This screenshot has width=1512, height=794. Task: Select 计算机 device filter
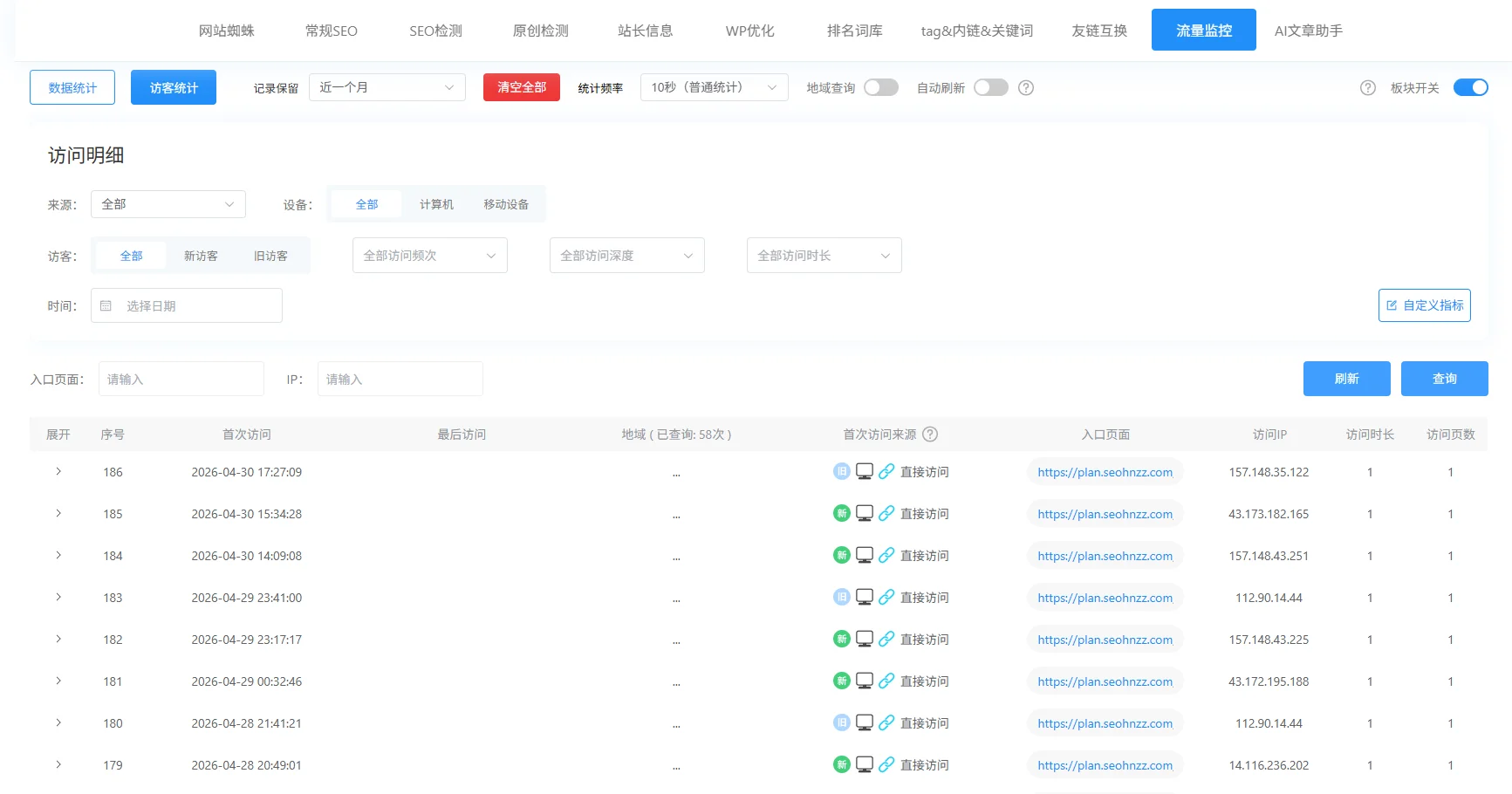tap(436, 204)
